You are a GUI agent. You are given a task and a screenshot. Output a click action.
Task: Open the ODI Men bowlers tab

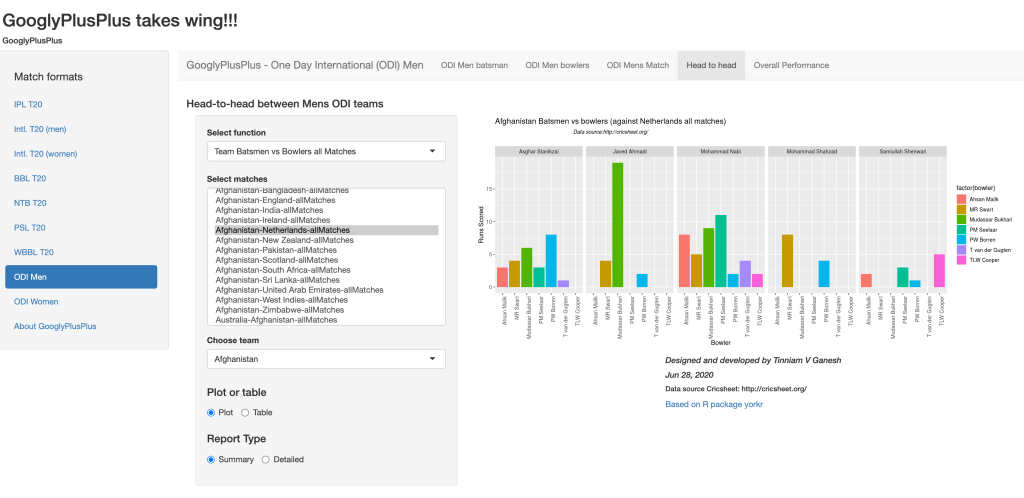[x=557, y=65]
